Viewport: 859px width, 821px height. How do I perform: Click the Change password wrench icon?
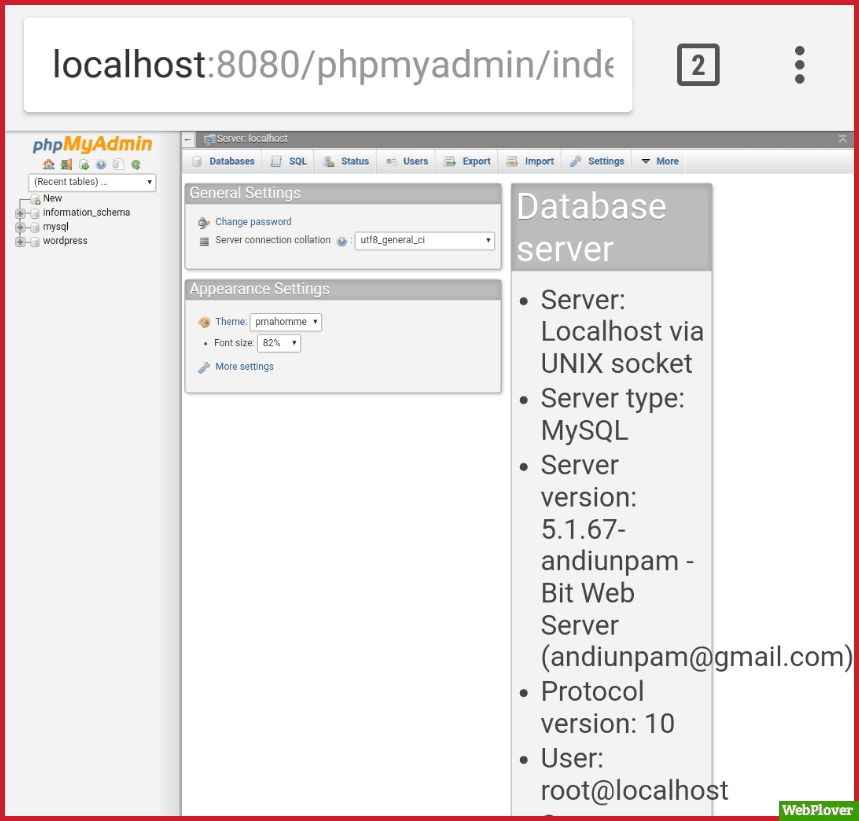[201, 221]
